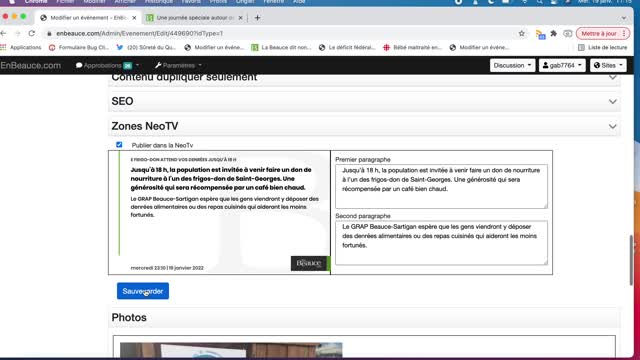The width and height of the screenshot is (640, 360).
Task: Open the La Beauce dit non... bookmark
Action: tap(281, 47)
